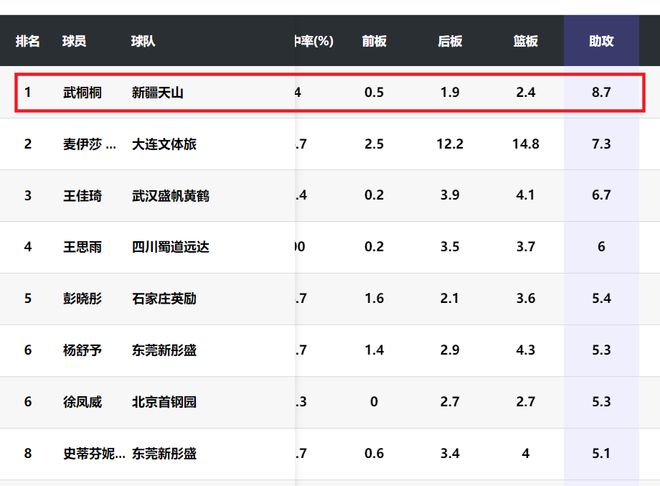Open player 王佳琦's name link

pyautogui.click(x=82, y=195)
